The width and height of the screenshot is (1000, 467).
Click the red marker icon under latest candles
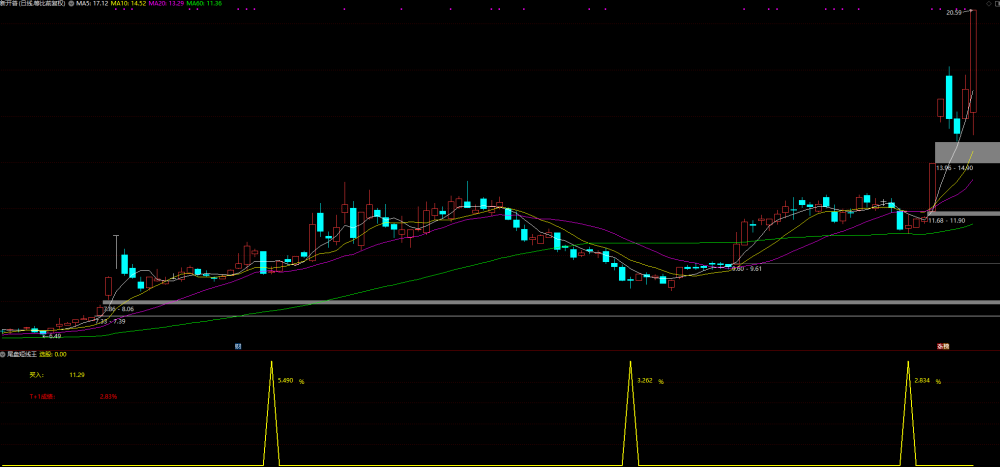click(x=943, y=346)
